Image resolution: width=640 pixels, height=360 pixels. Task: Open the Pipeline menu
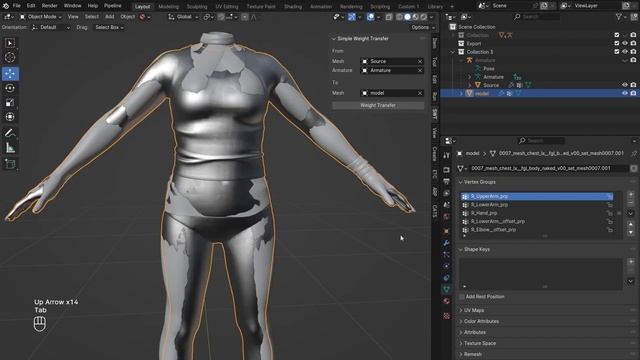[113, 6]
